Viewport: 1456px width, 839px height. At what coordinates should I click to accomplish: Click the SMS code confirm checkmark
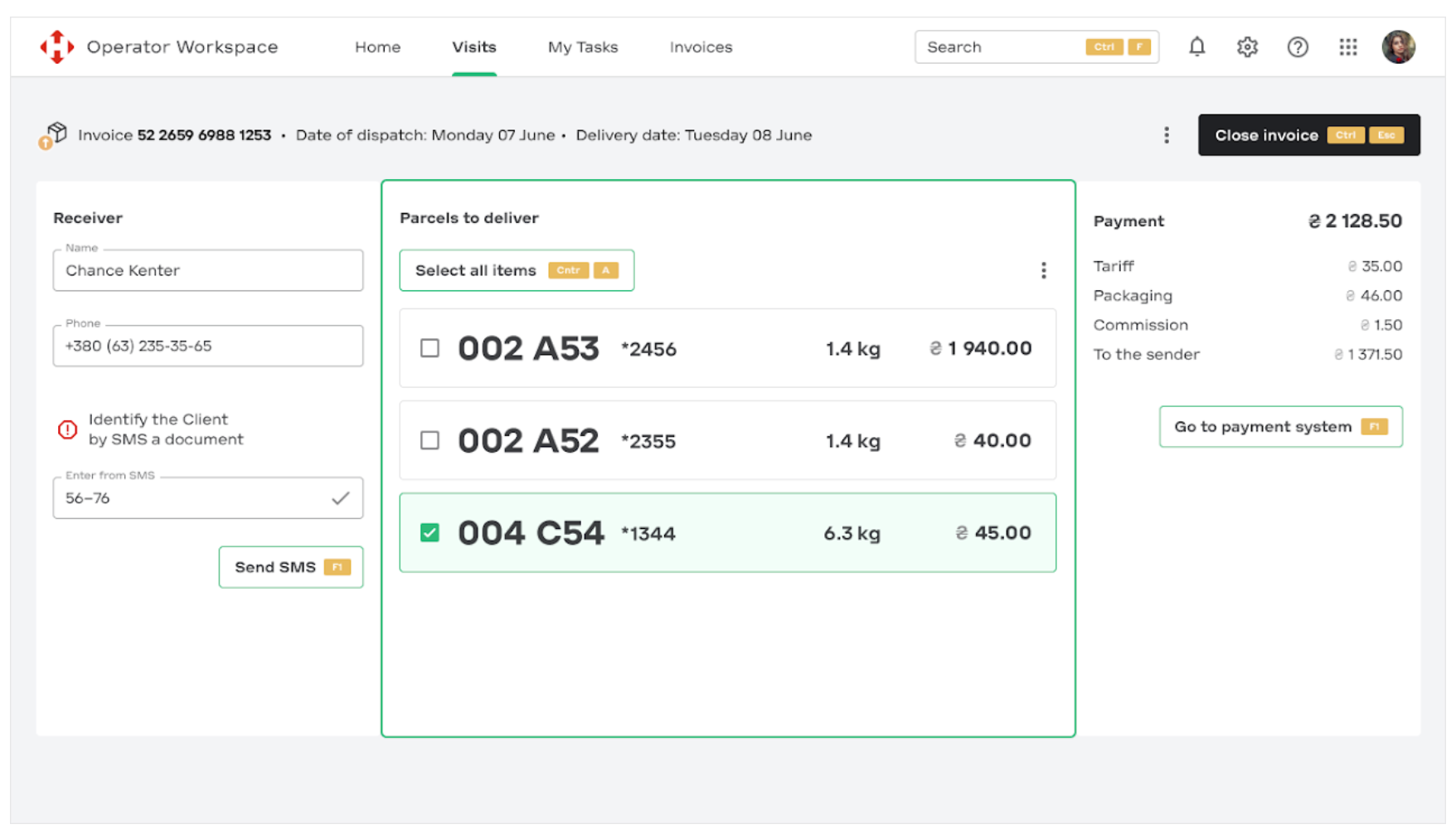[x=340, y=498]
